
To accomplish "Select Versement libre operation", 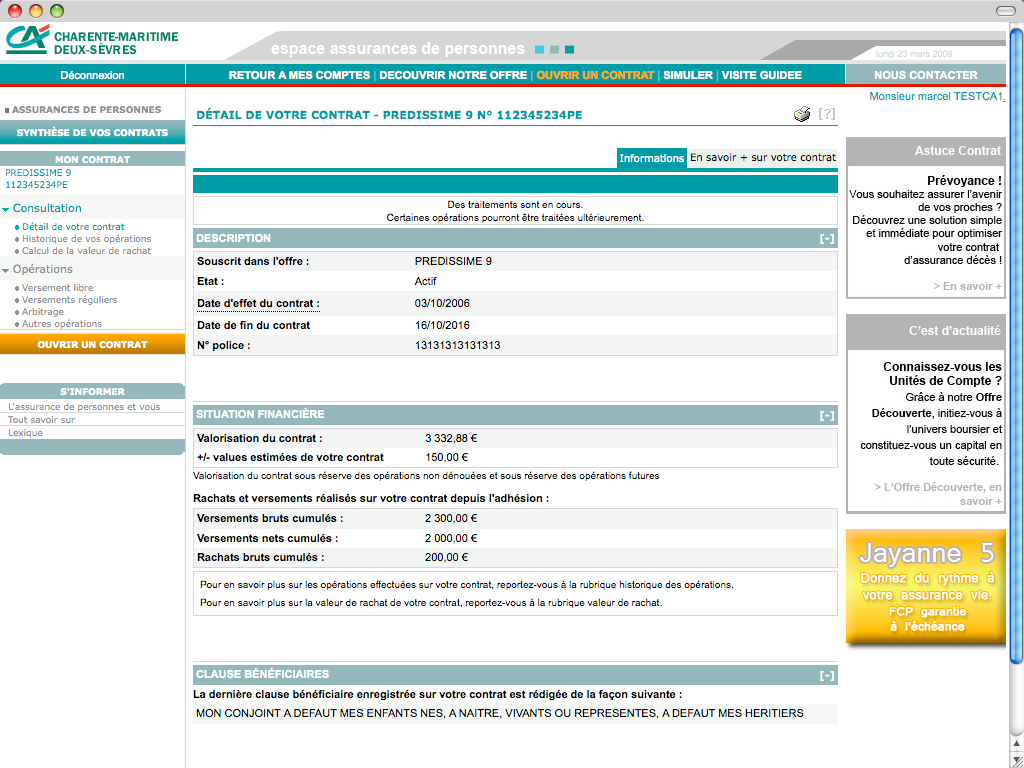I will click(57, 287).
